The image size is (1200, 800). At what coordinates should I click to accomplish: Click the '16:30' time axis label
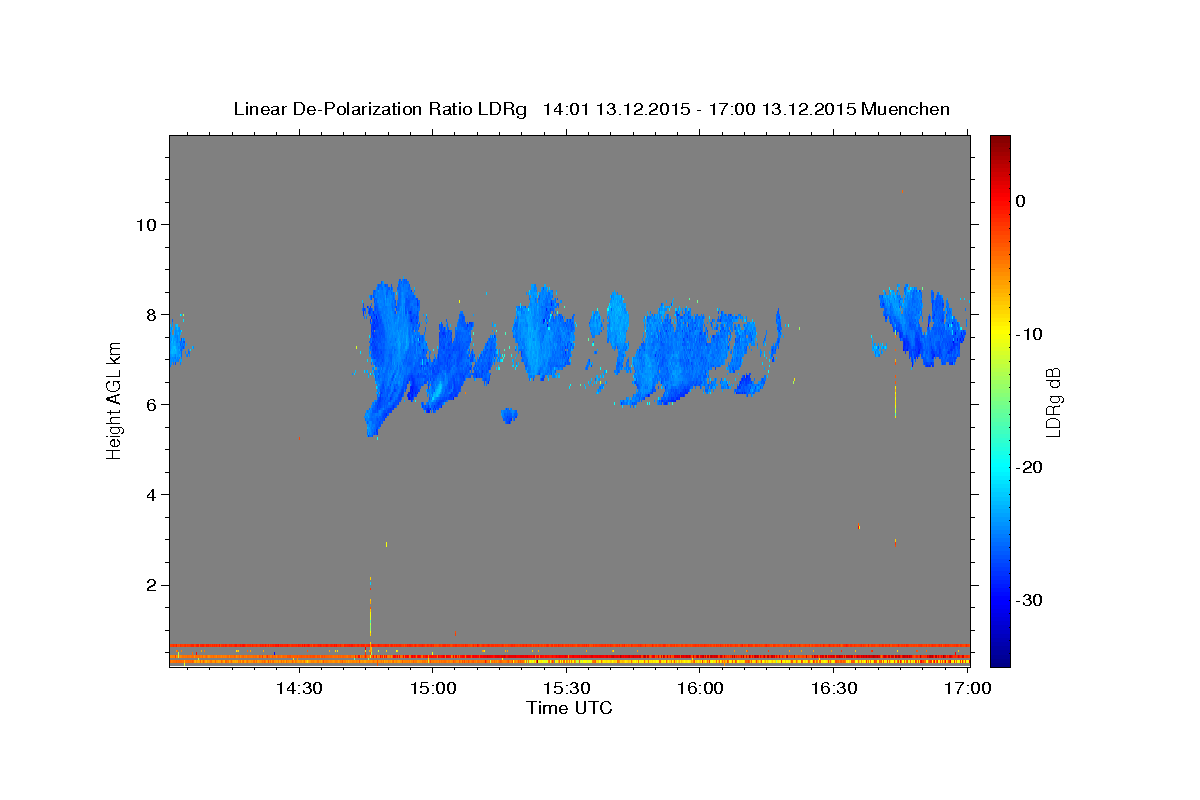834,688
